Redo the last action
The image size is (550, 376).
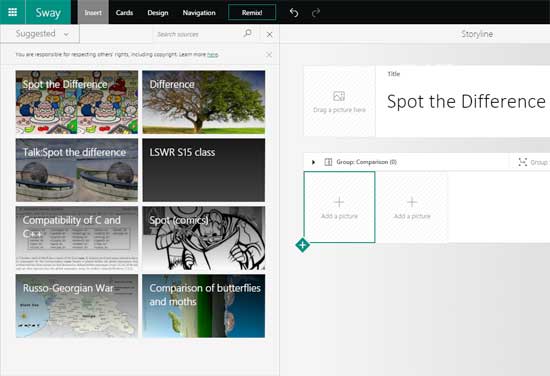click(316, 13)
